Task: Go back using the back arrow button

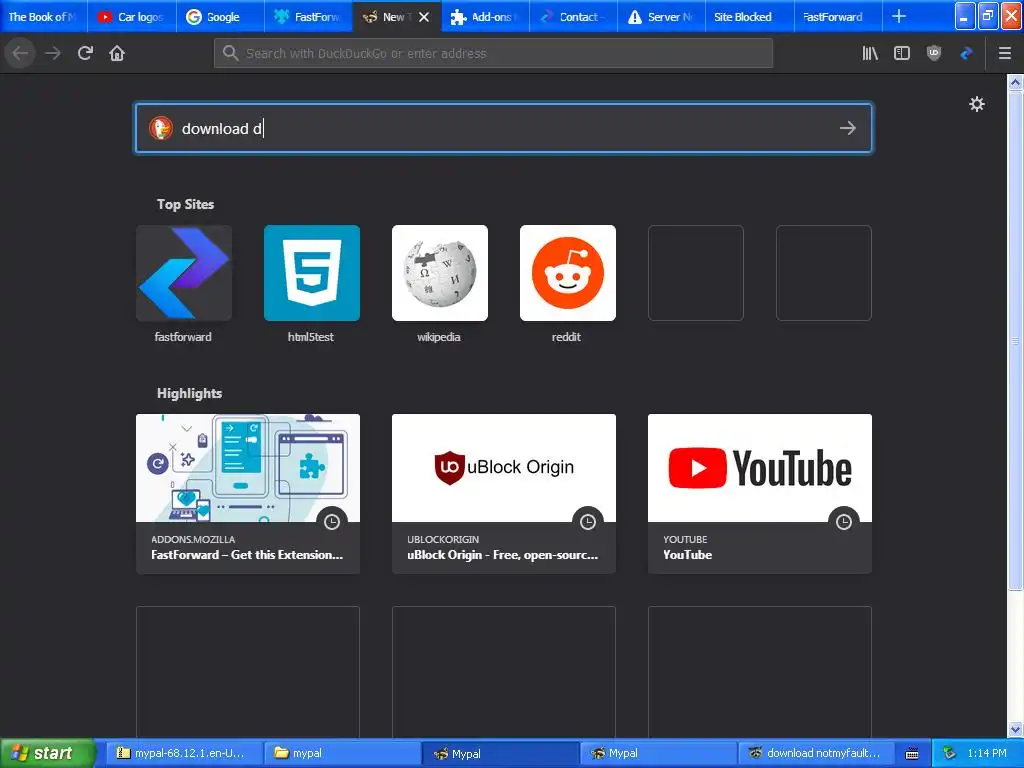Action: coord(21,53)
